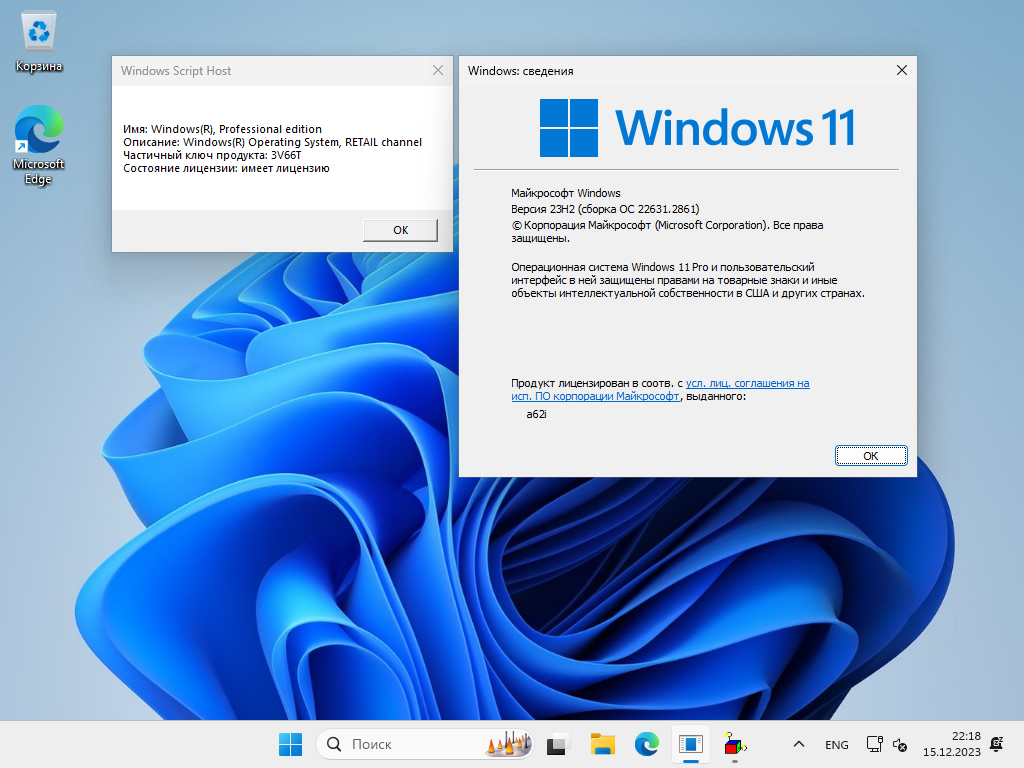Image resolution: width=1024 pixels, height=768 pixels.
Task: Launch File Explorer from the taskbar
Action: pos(602,744)
